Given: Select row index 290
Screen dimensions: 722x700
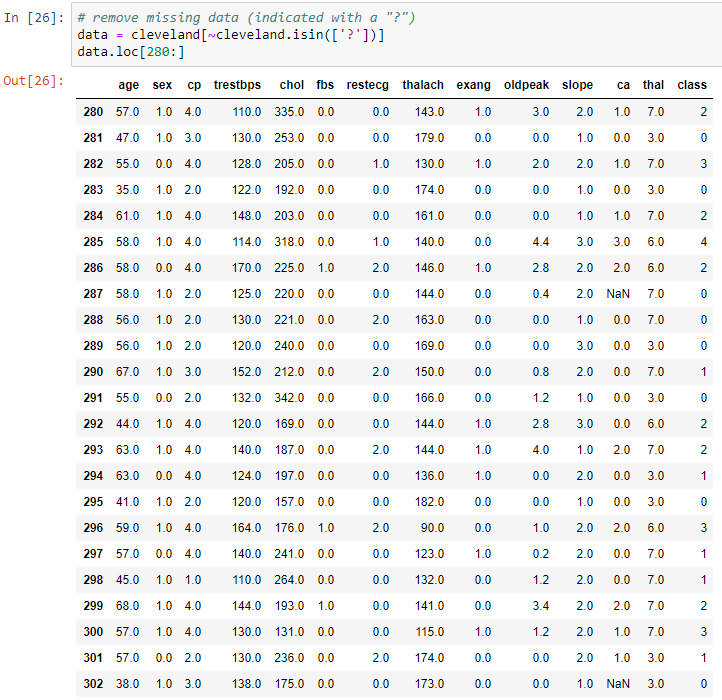Looking at the screenshot, I should coord(93,372).
